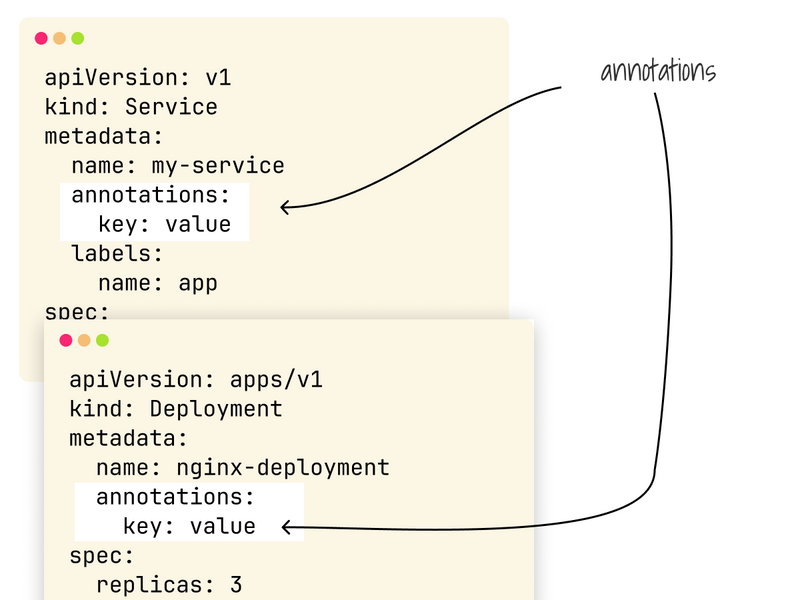
Task: Click the 'kind: Service' line
Action: [131, 107]
